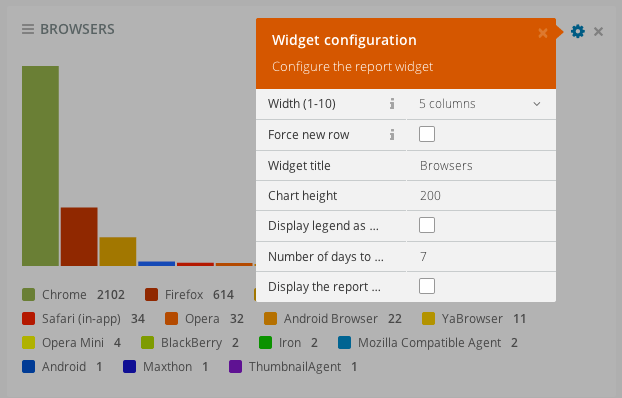The height and width of the screenshot is (398, 622).
Task: Close the Widget configuration popup
Action: 543,33
